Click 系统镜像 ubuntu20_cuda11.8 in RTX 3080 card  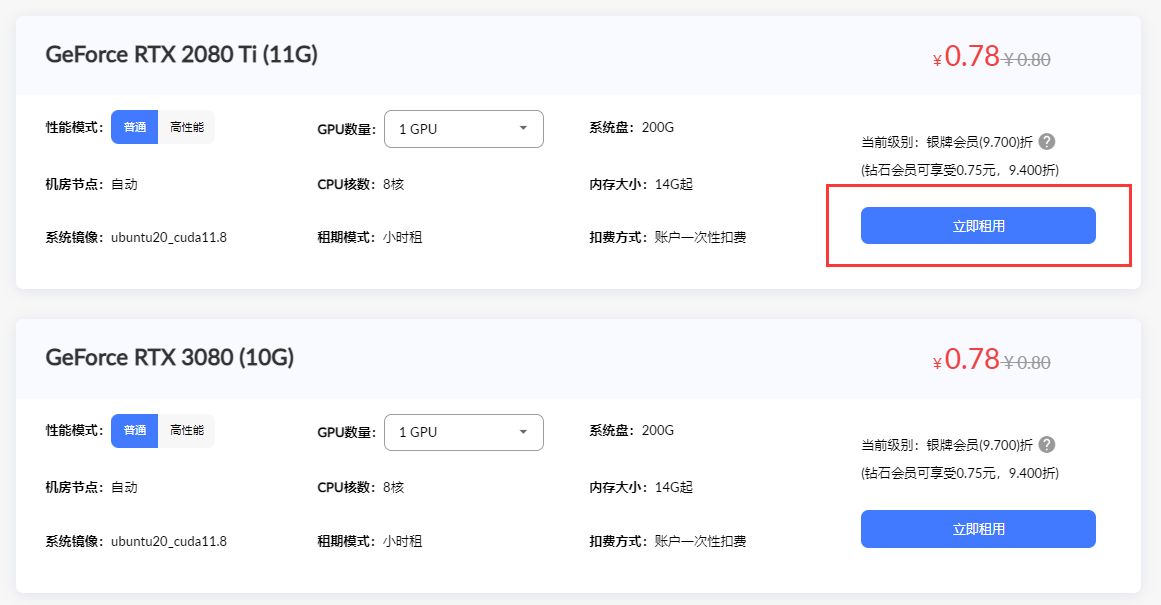tap(136, 541)
